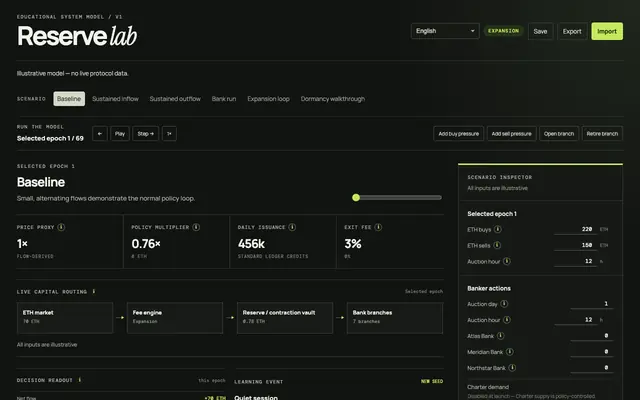Step forward one epoch
This screenshot has width=640, height=400.
145,133
